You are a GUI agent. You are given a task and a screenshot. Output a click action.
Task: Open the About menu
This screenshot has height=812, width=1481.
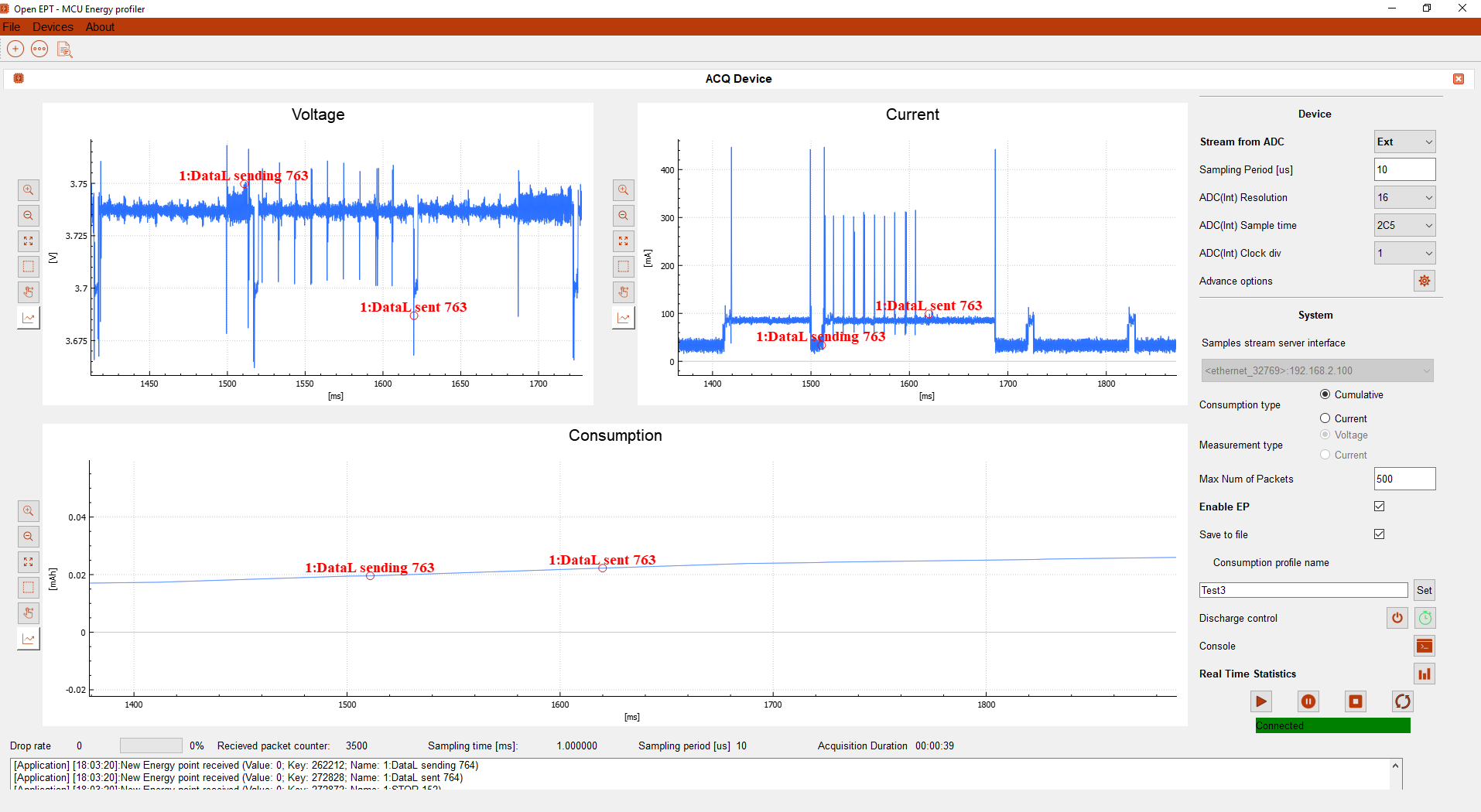(100, 27)
